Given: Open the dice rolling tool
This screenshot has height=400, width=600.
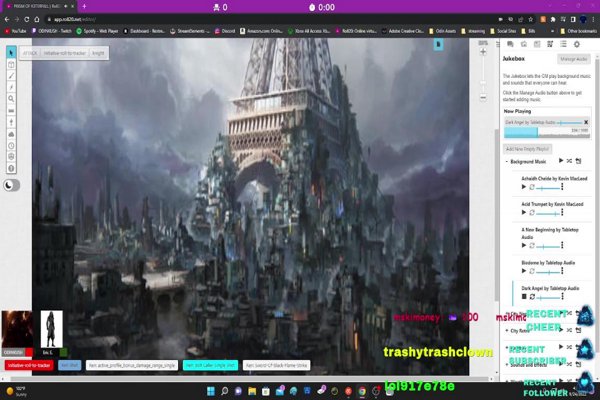Looking at the screenshot, I should pos(11,157).
